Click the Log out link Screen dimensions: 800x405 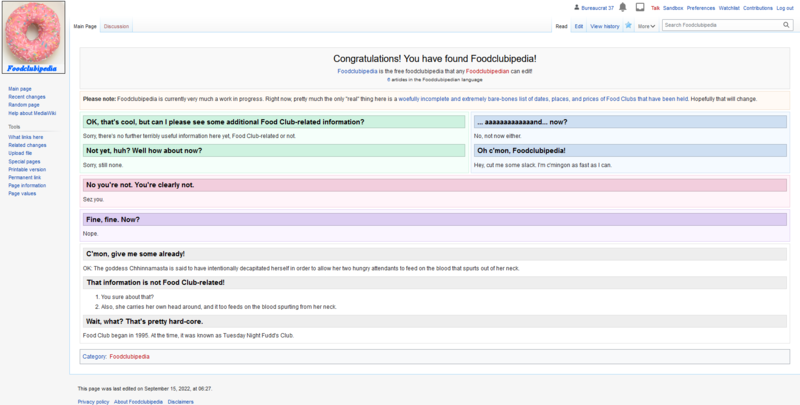[x=785, y=8]
